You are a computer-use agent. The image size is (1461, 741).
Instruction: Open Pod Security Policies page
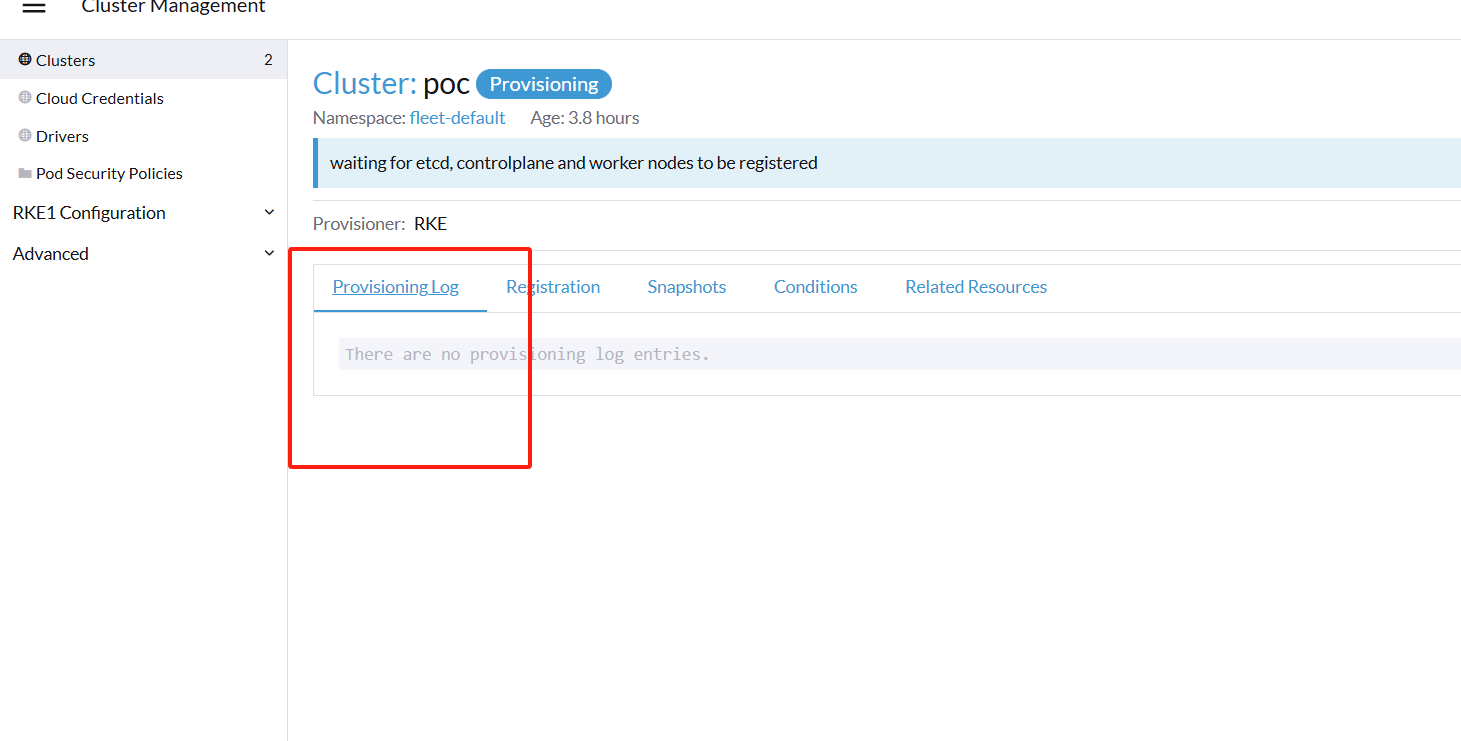[109, 173]
